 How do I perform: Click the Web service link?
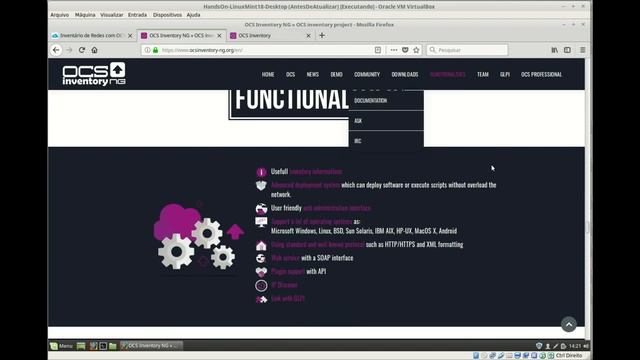pyautogui.click(x=285, y=258)
